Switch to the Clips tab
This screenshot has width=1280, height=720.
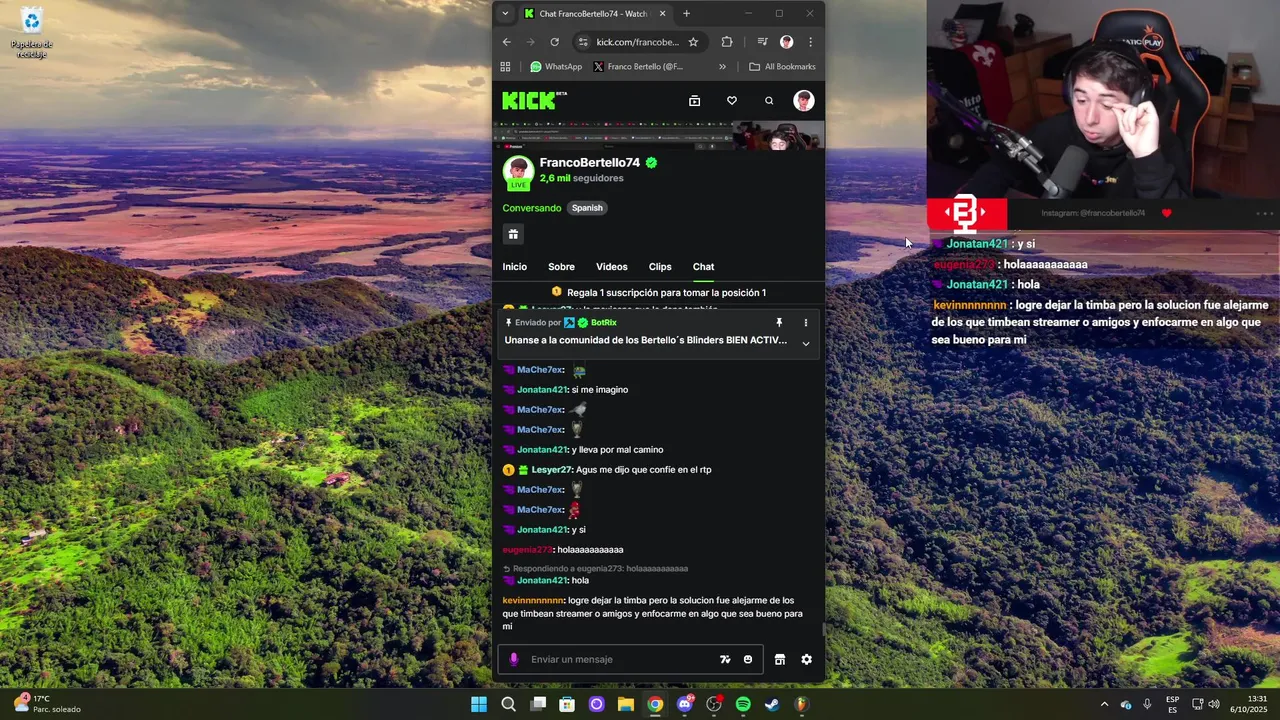point(660,267)
